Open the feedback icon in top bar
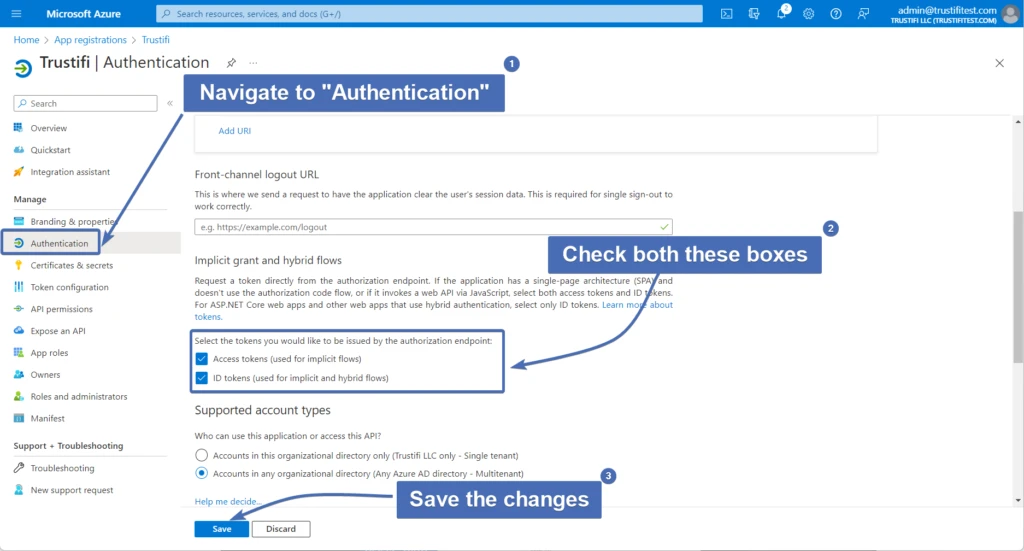 [x=863, y=14]
